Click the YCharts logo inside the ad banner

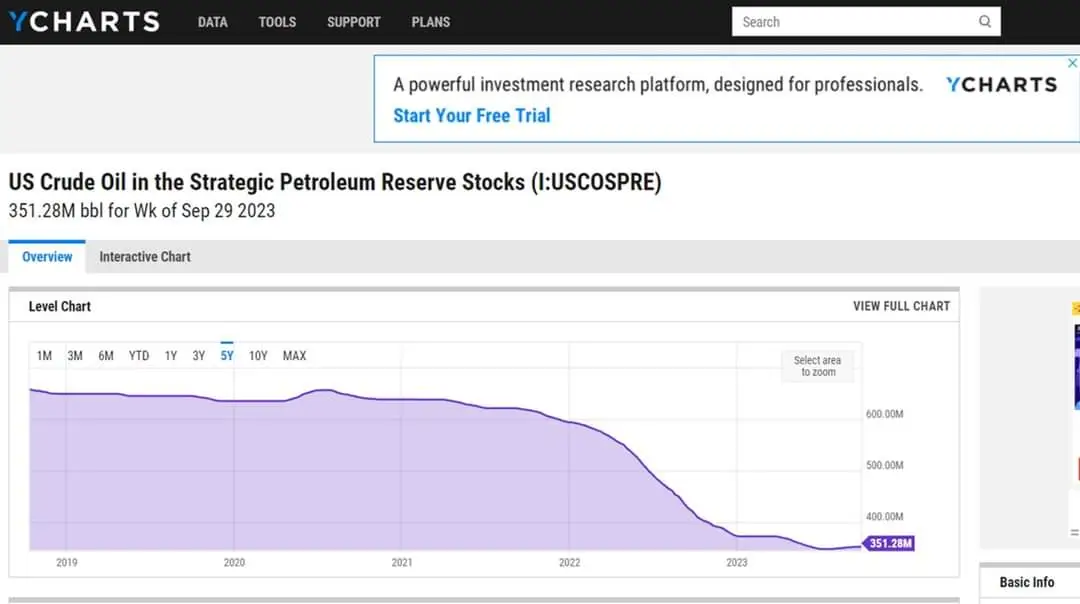1001,85
